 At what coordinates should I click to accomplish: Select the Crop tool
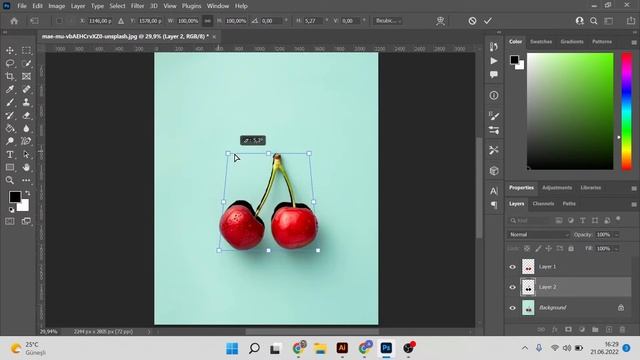click(x=10, y=76)
